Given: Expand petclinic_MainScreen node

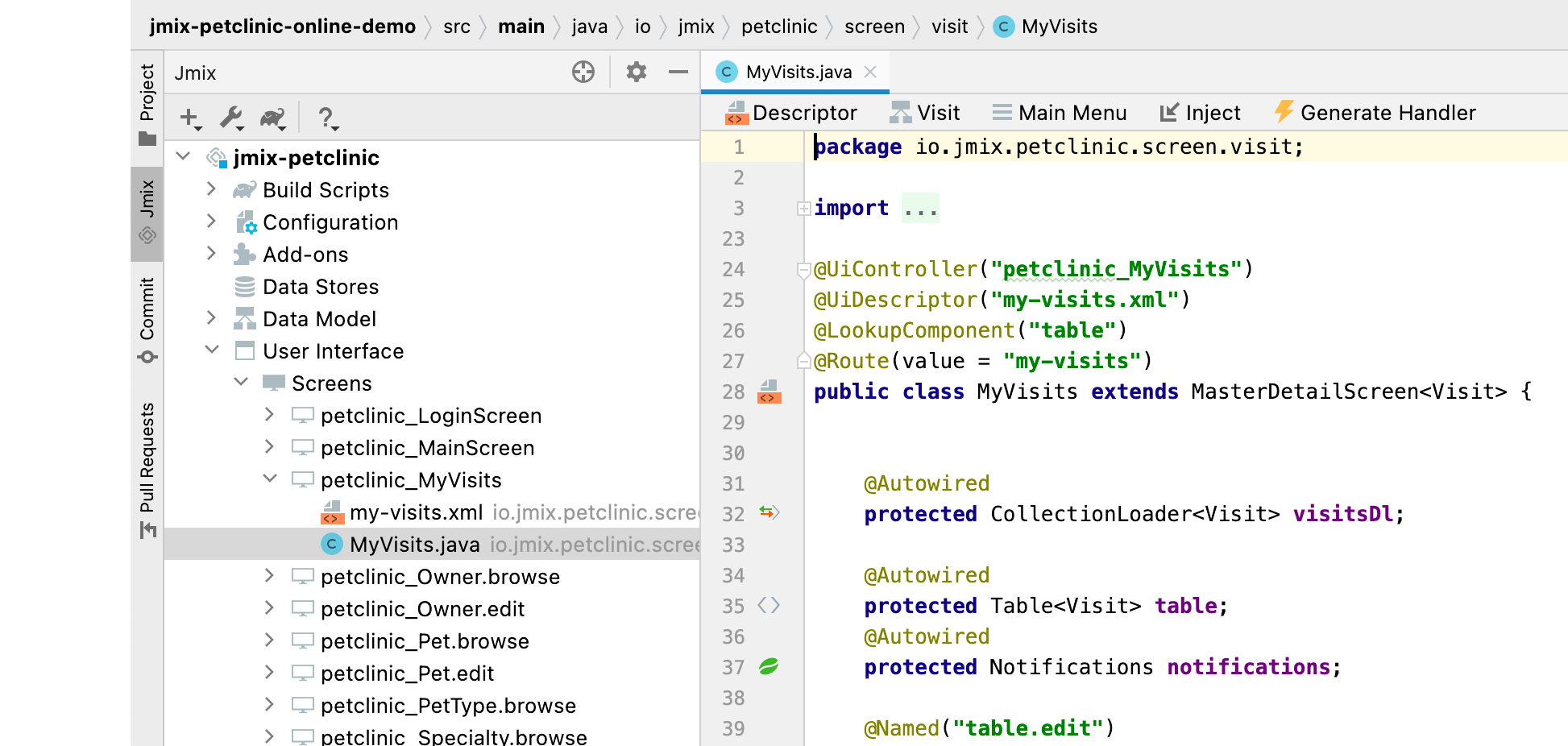Looking at the screenshot, I should (x=269, y=446).
